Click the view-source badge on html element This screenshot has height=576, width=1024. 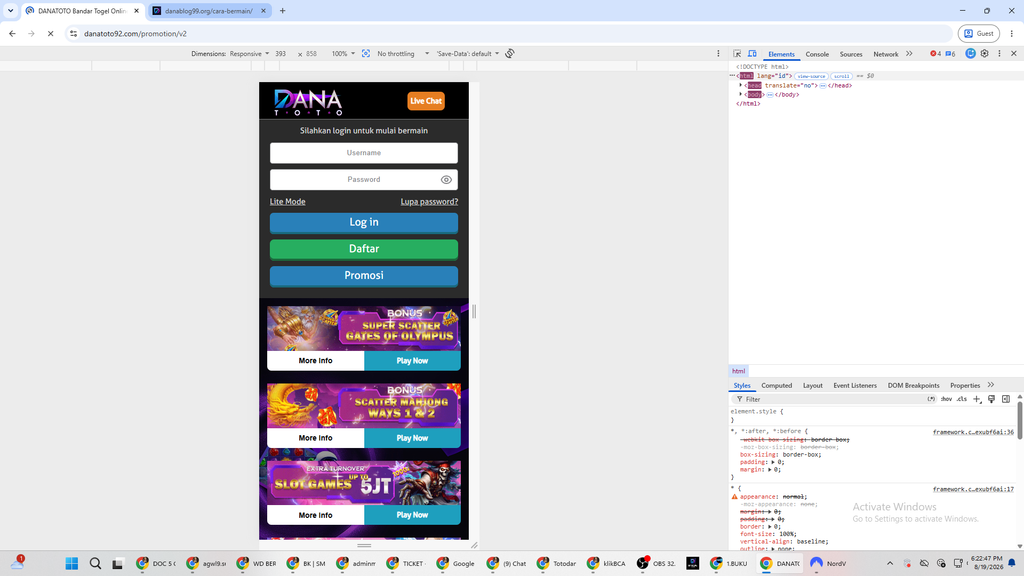[811, 76]
